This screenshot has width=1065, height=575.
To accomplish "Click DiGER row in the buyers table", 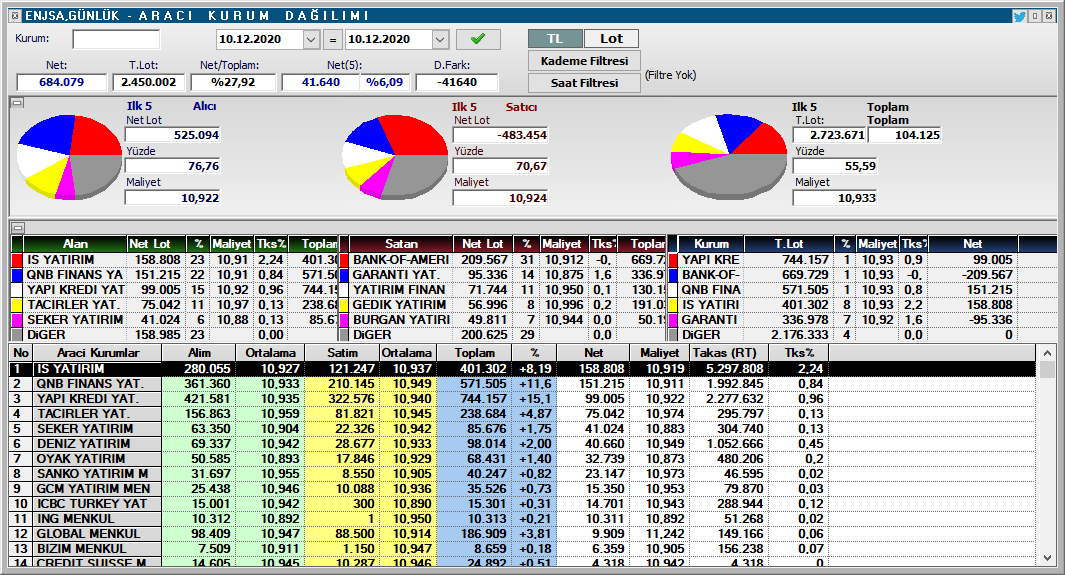I will point(175,335).
